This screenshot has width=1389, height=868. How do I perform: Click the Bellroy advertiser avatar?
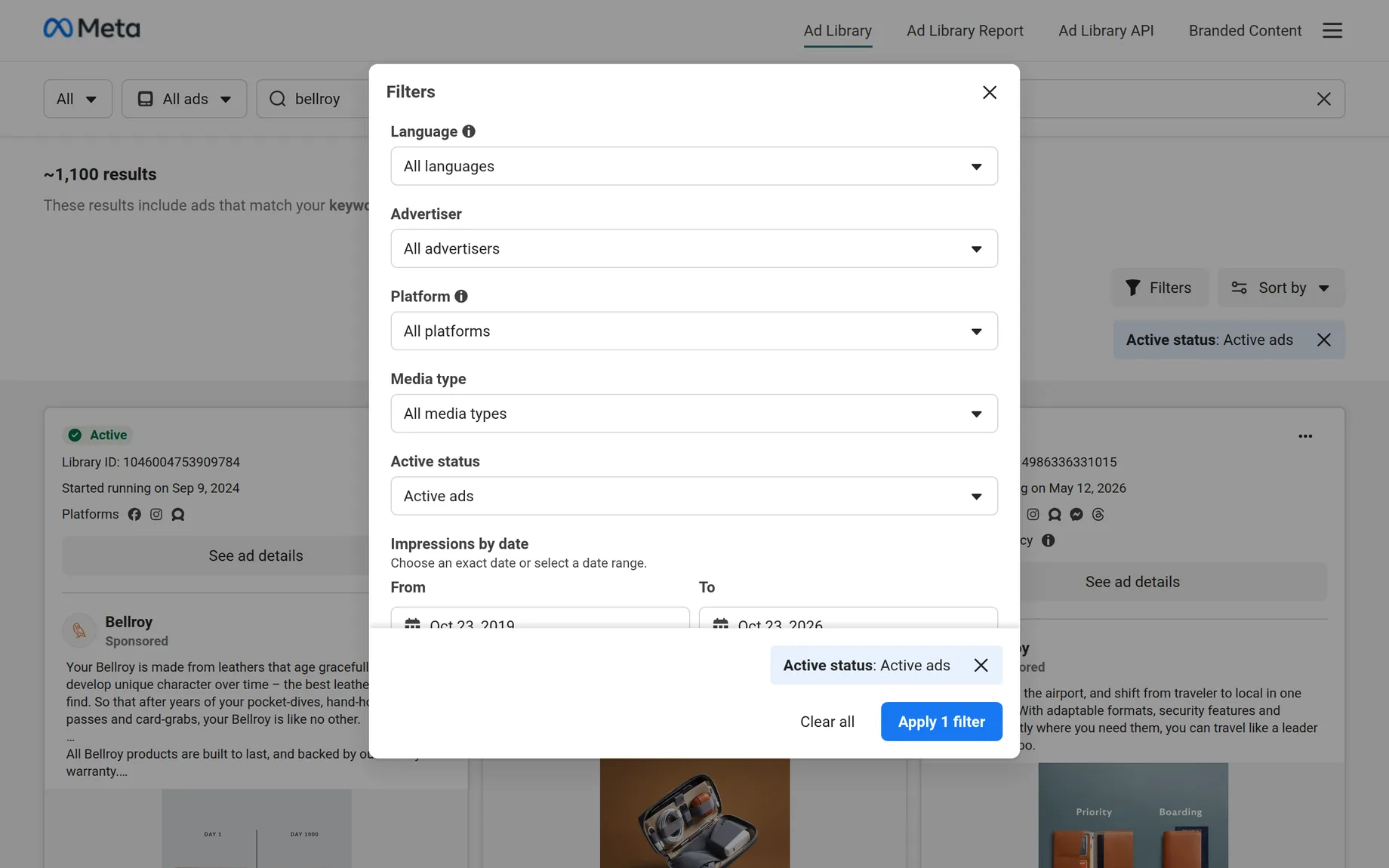pos(79,630)
